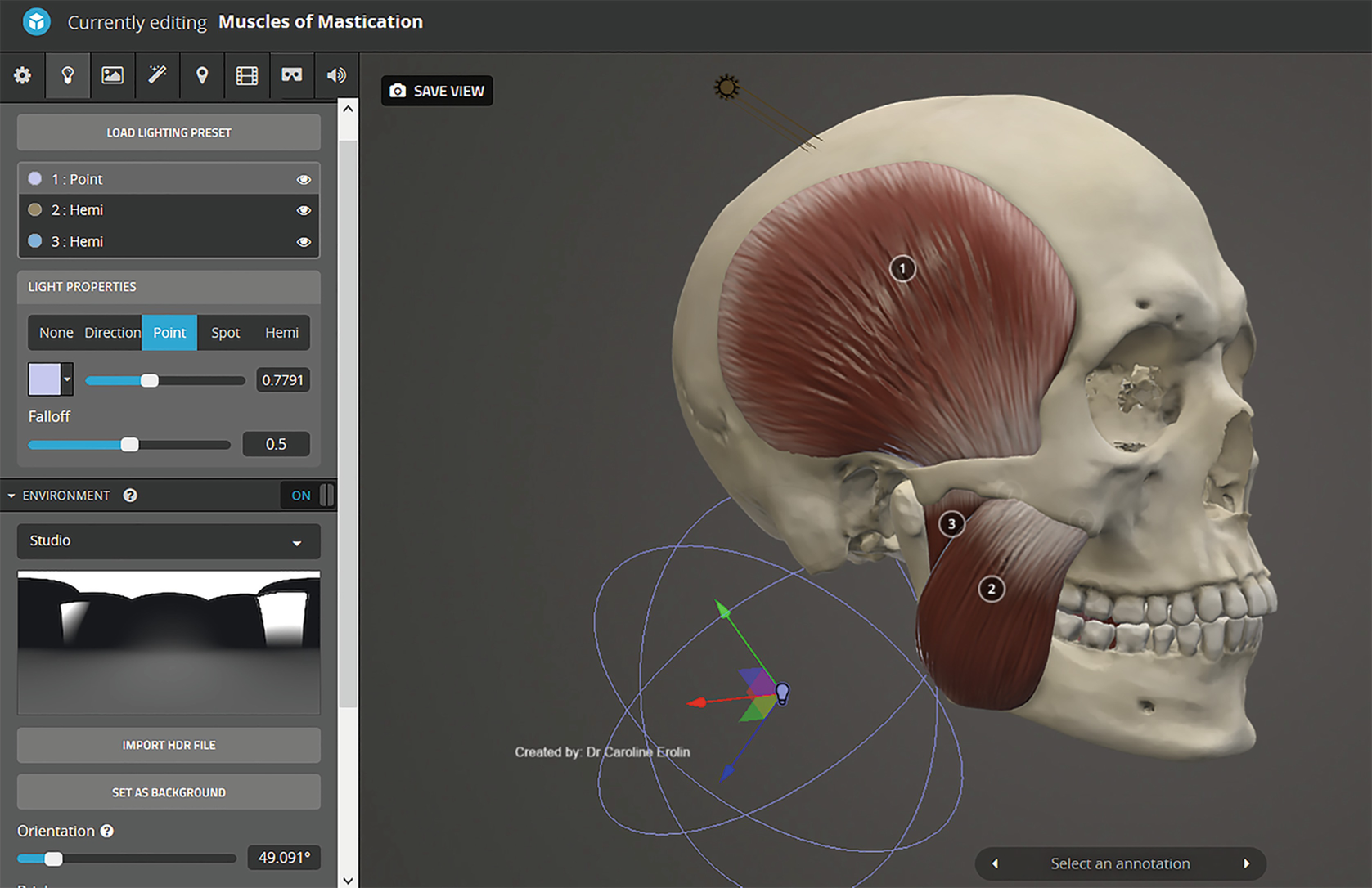Open the post-processing filters wand tab

click(157, 75)
